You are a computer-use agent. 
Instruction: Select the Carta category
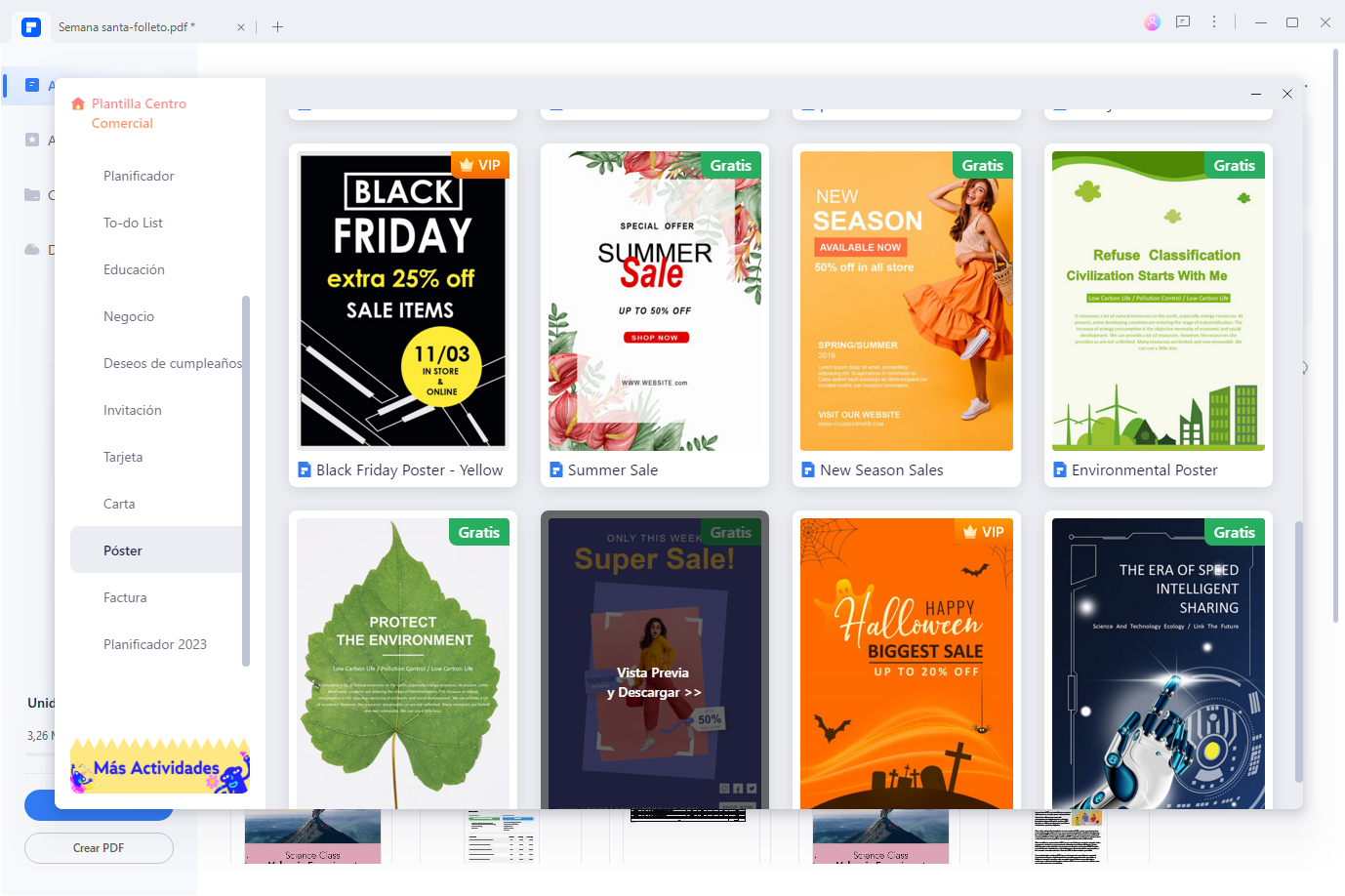pyautogui.click(x=119, y=504)
